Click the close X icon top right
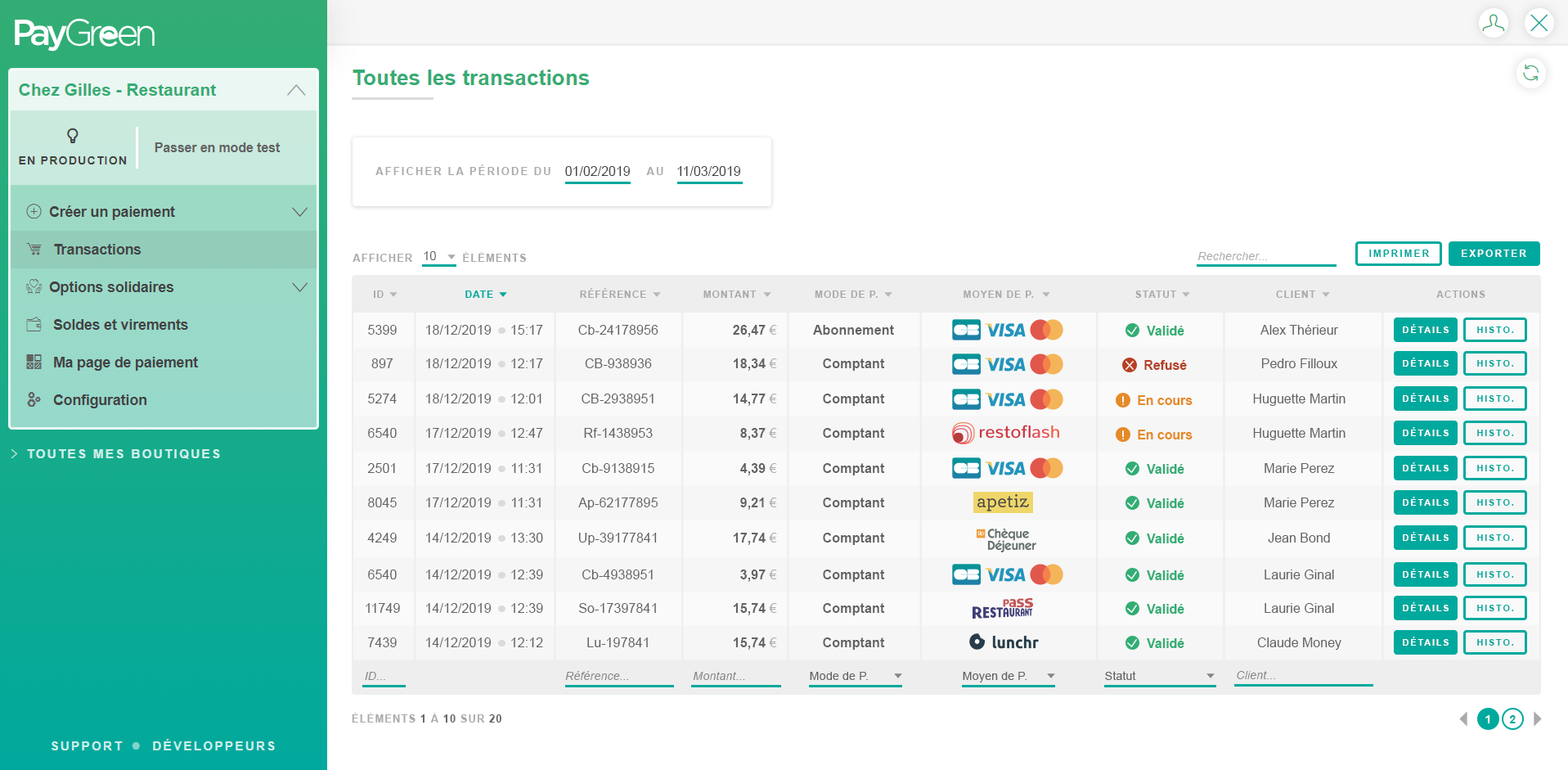1568x770 pixels. pyautogui.click(x=1539, y=23)
